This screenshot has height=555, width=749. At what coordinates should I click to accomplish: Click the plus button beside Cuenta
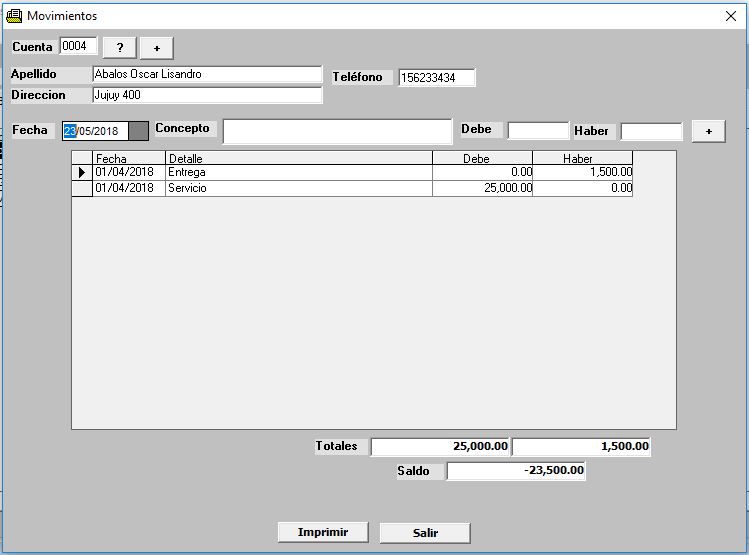[156, 48]
